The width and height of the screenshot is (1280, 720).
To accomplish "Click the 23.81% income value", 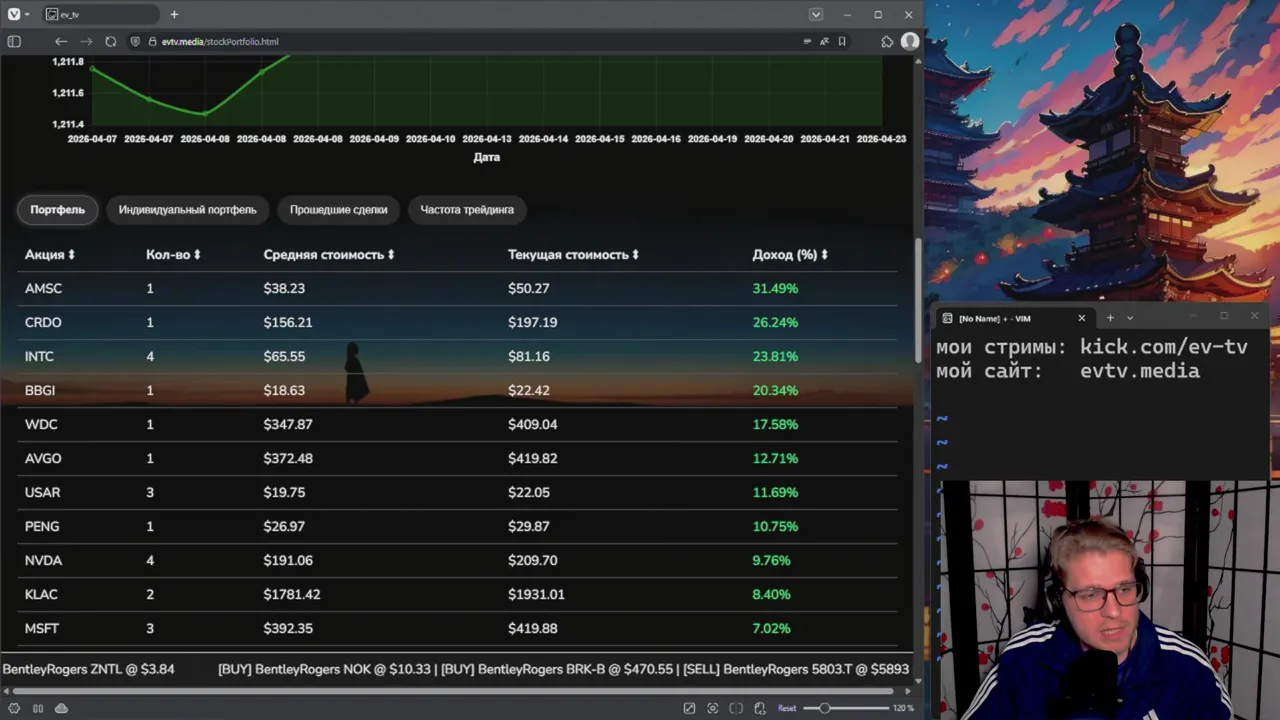I will [775, 356].
